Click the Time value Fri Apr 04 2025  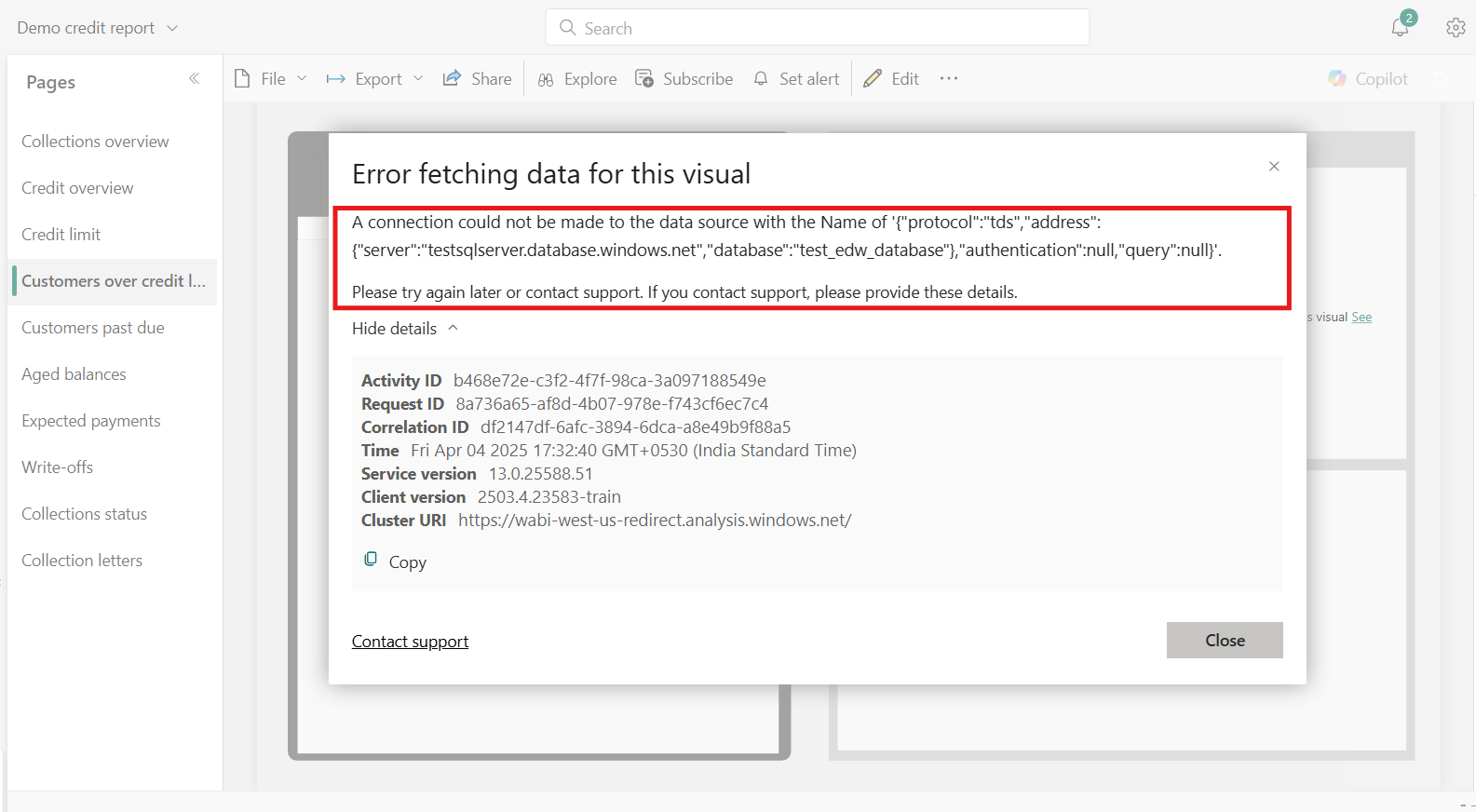(633, 451)
